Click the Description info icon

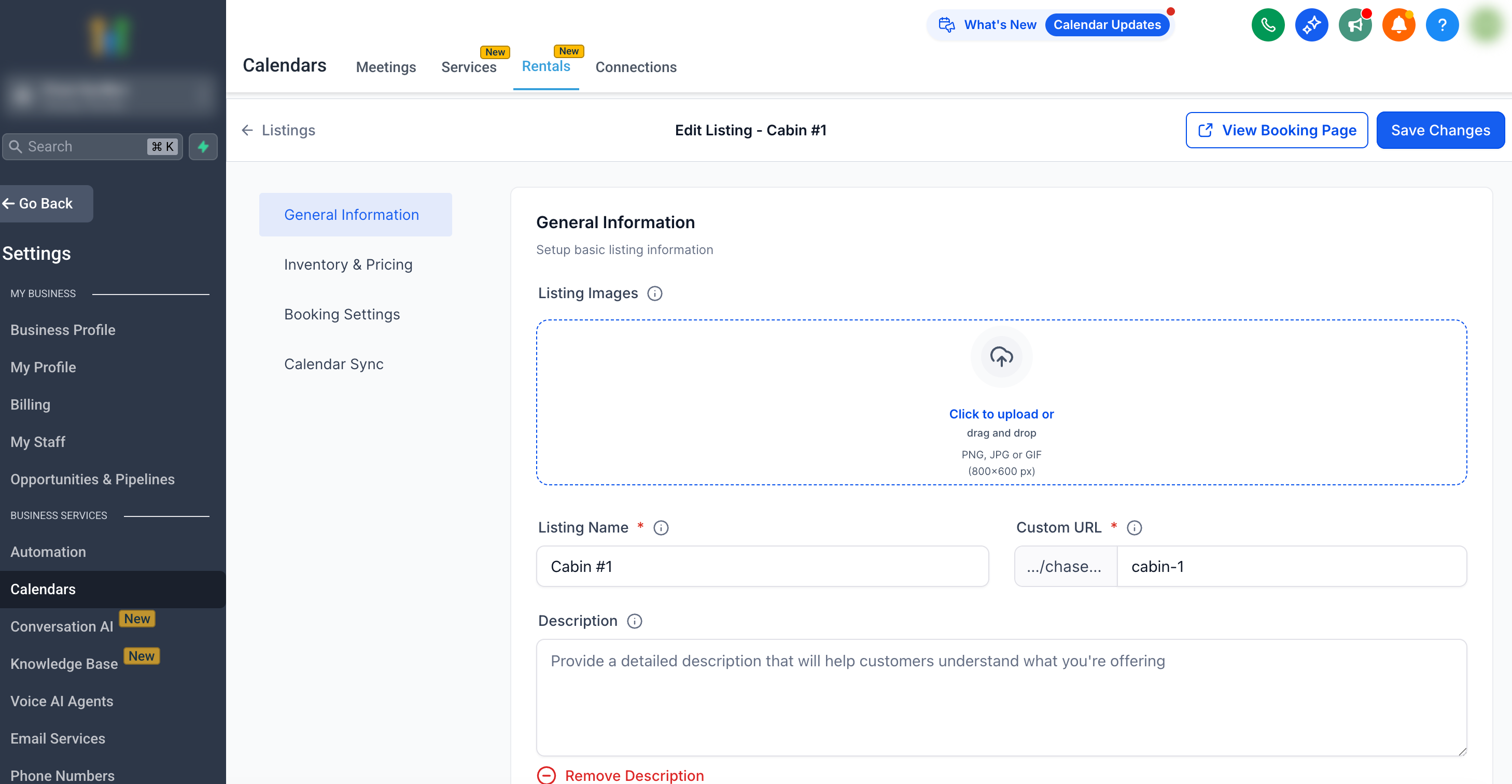635,621
